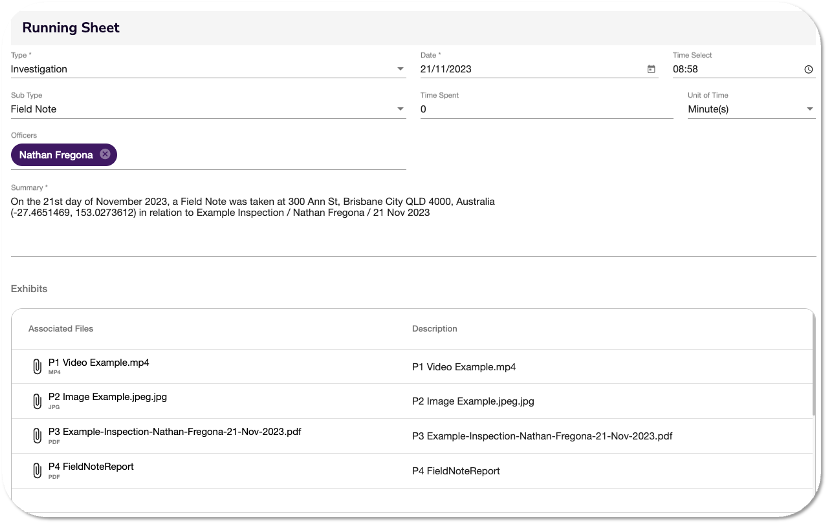Click the calendar icon in Date field
Screen dimensions: 828x524
[x=651, y=69]
